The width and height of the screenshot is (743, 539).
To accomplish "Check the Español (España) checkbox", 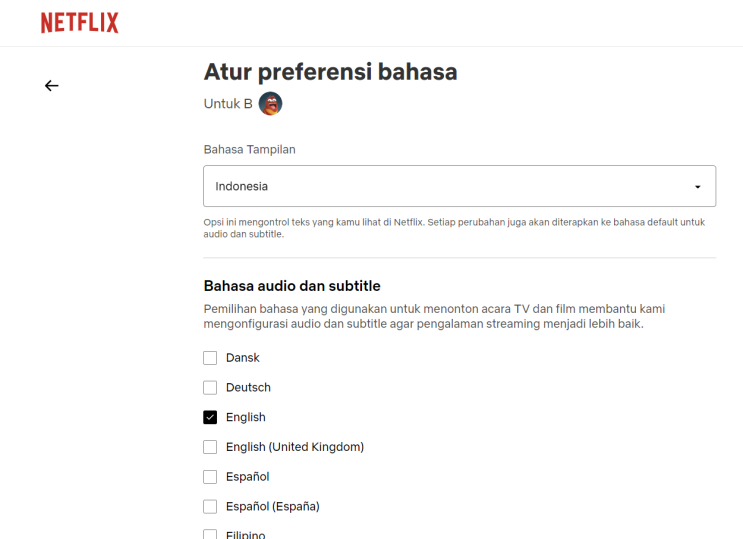I will click(x=210, y=507).
